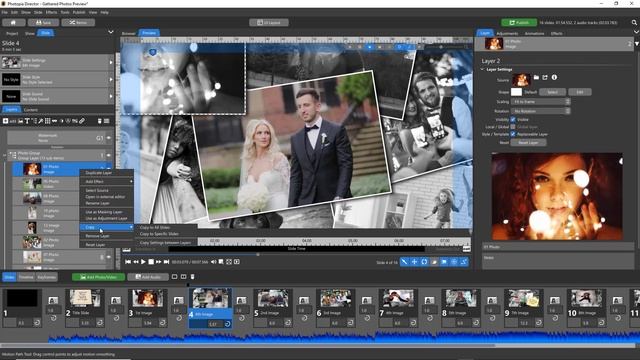Browse source file with folder icon
Screen dimensions: 640x360
tap(536, 77)
